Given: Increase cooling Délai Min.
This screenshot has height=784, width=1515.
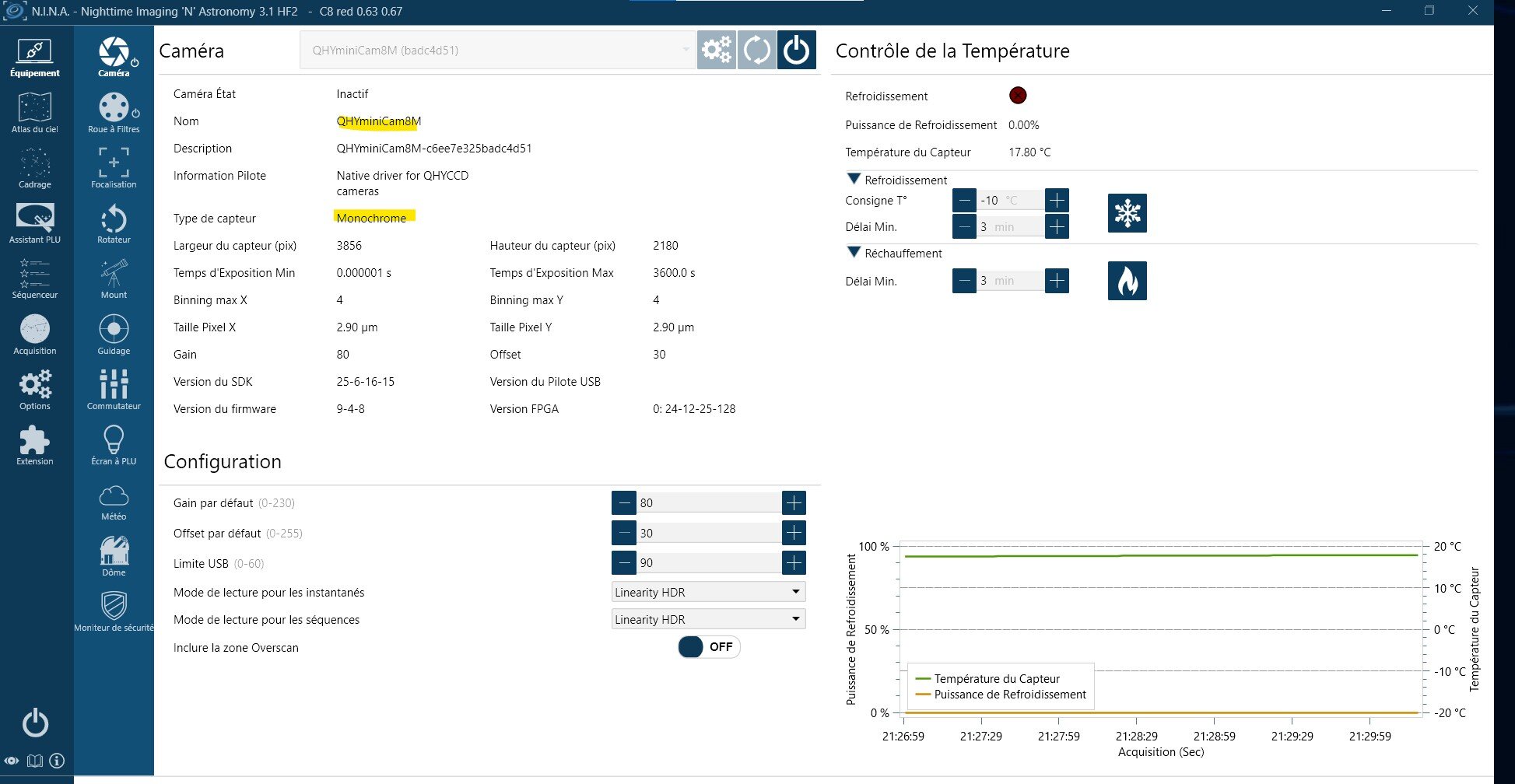Looking at the screenshot, I should 1057,227.
